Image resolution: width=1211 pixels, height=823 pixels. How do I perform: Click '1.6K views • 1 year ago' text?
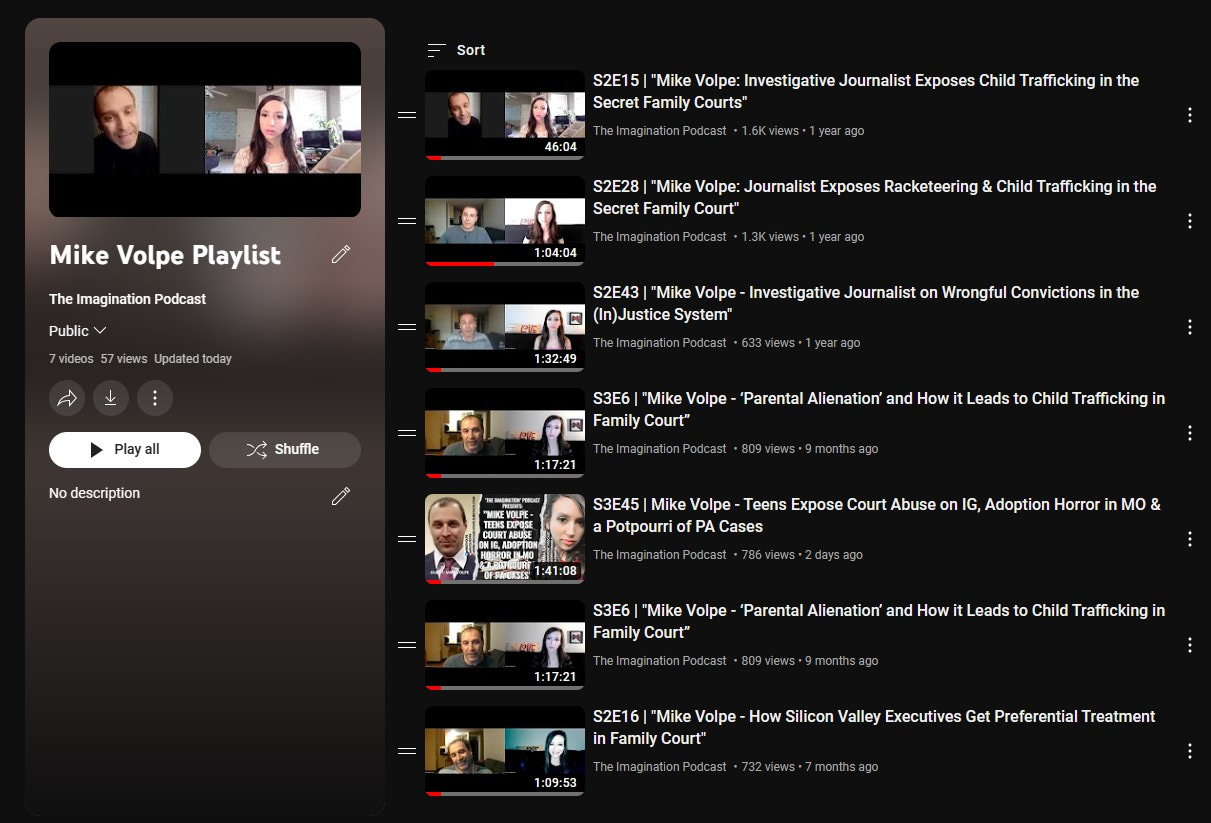coord(803,131)
